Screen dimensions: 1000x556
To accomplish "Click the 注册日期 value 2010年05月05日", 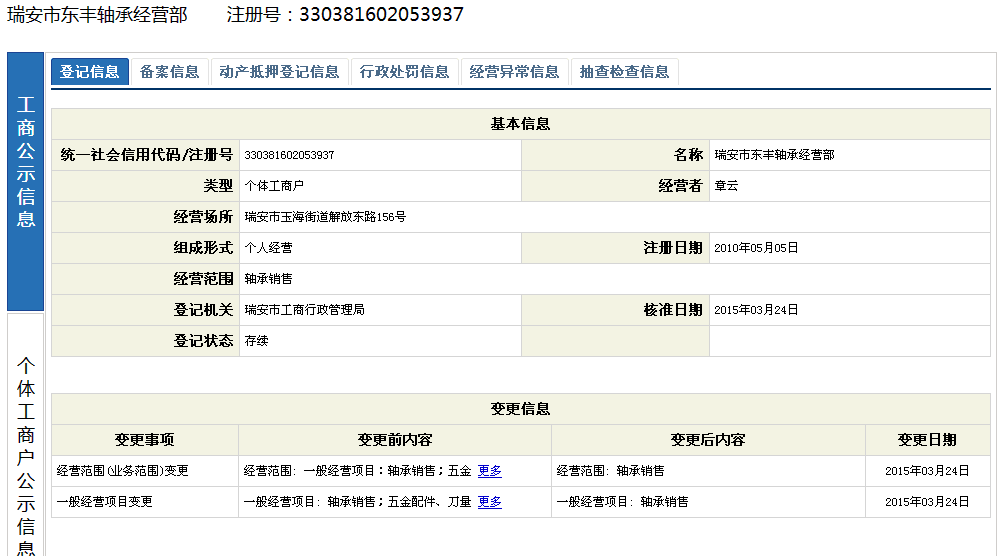I will 756,248.
